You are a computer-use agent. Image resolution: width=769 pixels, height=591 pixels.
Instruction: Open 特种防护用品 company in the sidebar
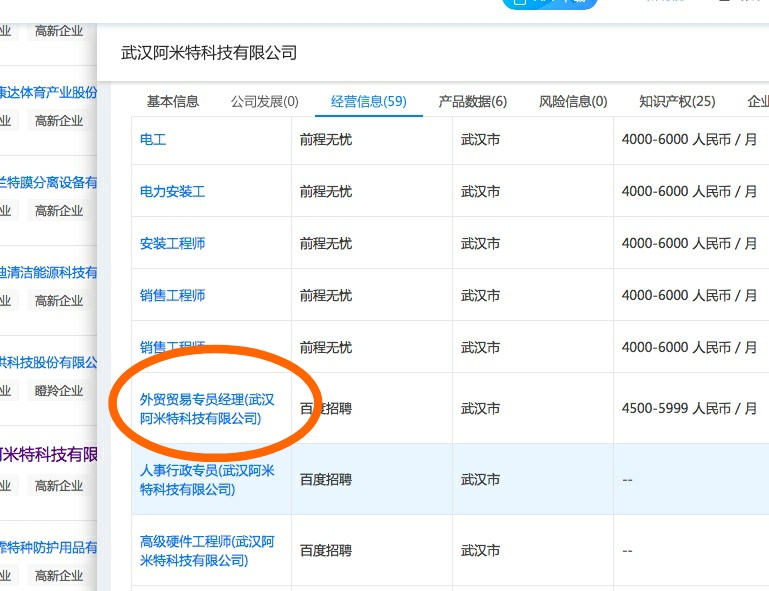[49, 547]
